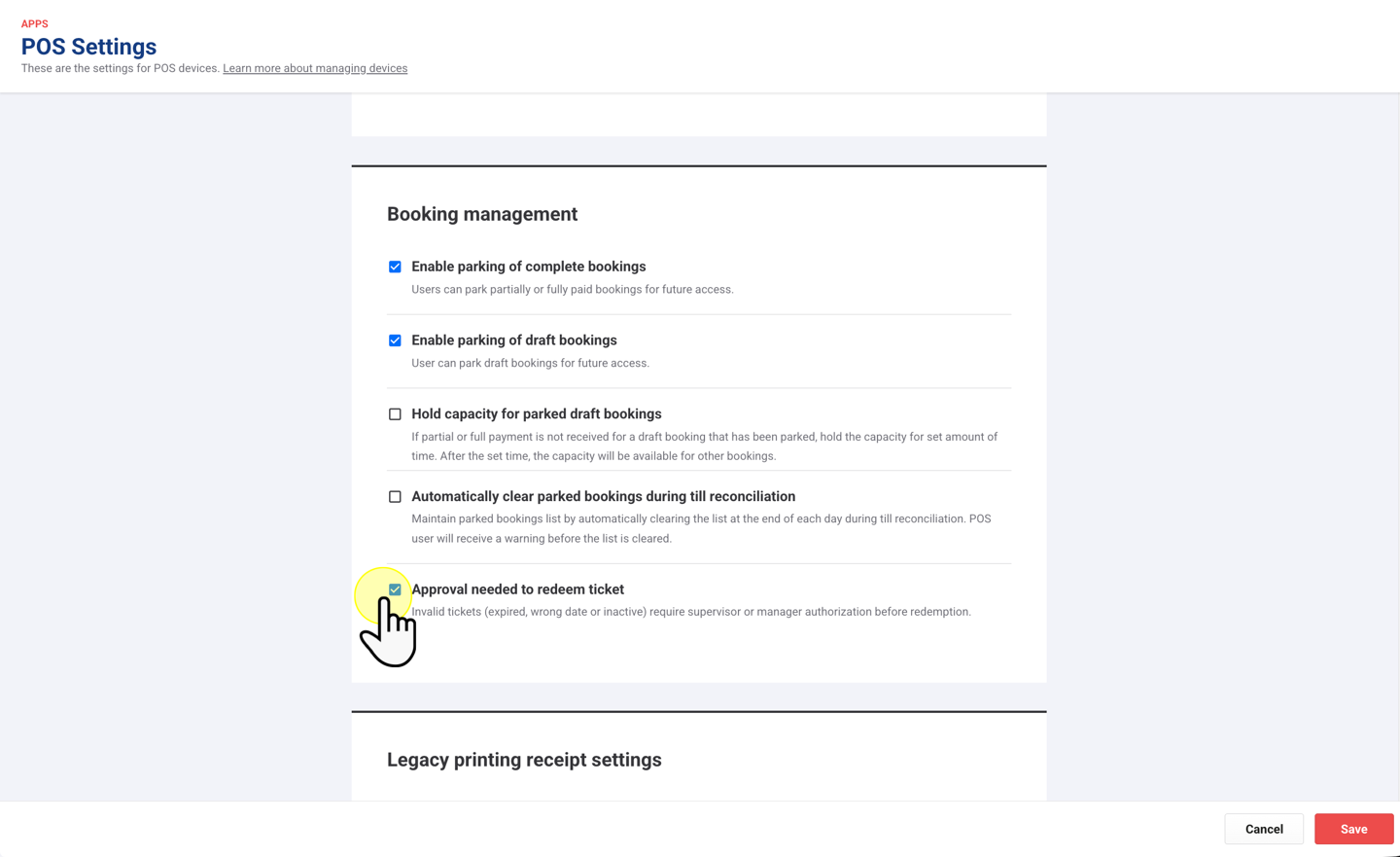The height and width of the screenshot is (857, 1400).
Task: Uncheck Enable parking of complete bookings checkbox
Action: click(x=395, y=267)
